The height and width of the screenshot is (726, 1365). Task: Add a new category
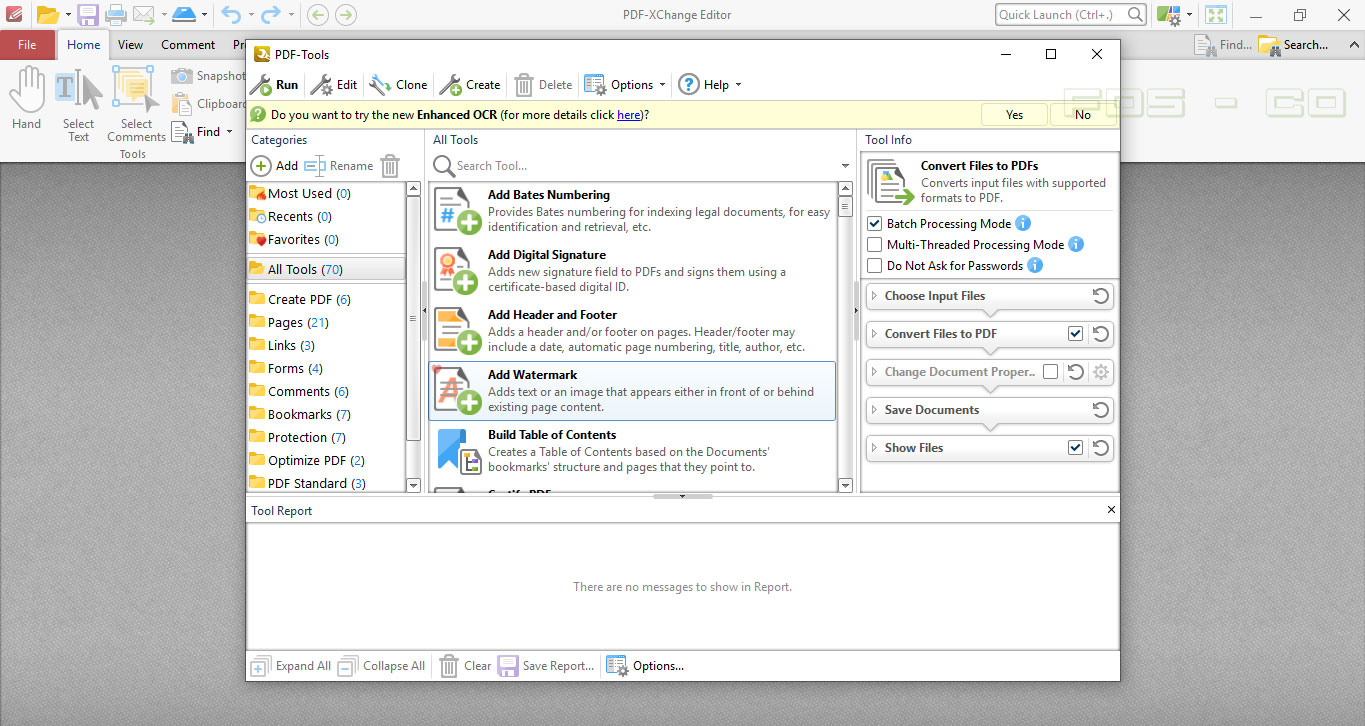click(274, 166)
